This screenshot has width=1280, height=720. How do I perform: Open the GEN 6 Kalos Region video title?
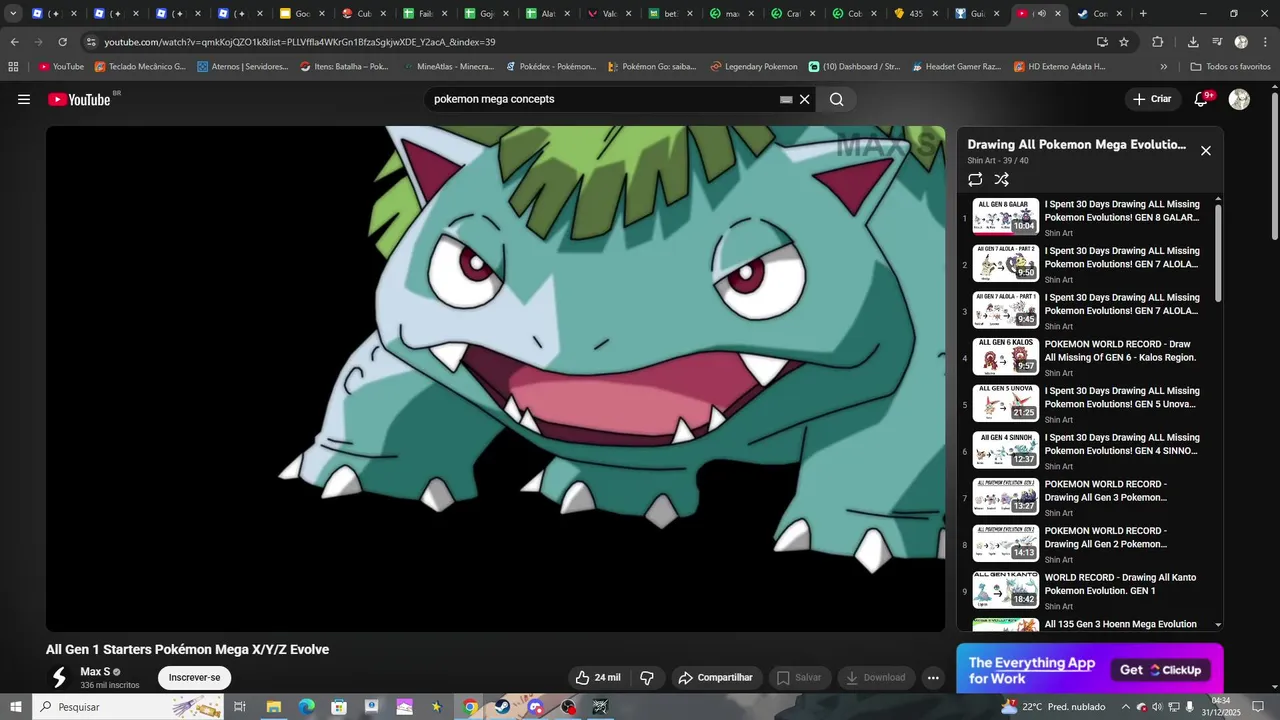[1121, 351]
